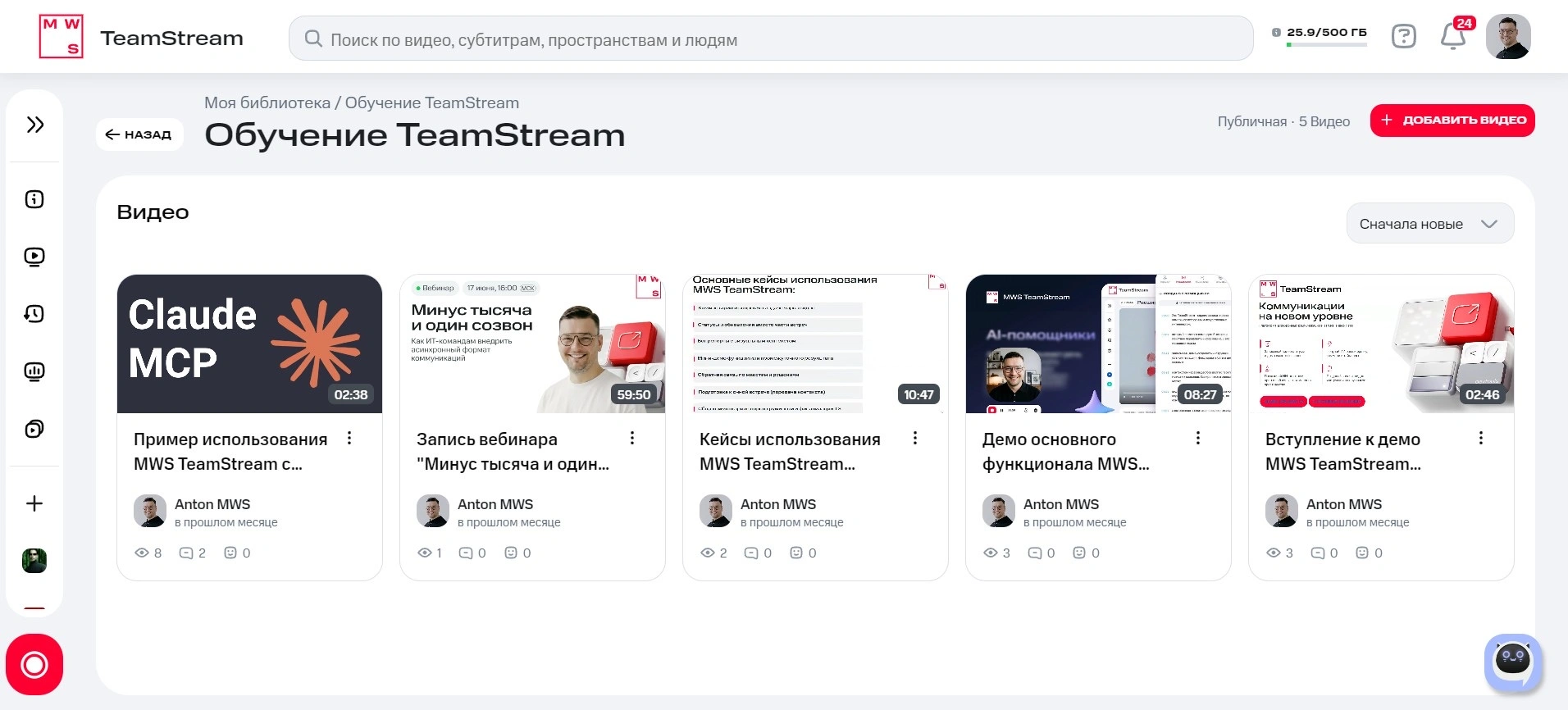Click the storage usage bar 25.9/500 ГБ

1320,36
